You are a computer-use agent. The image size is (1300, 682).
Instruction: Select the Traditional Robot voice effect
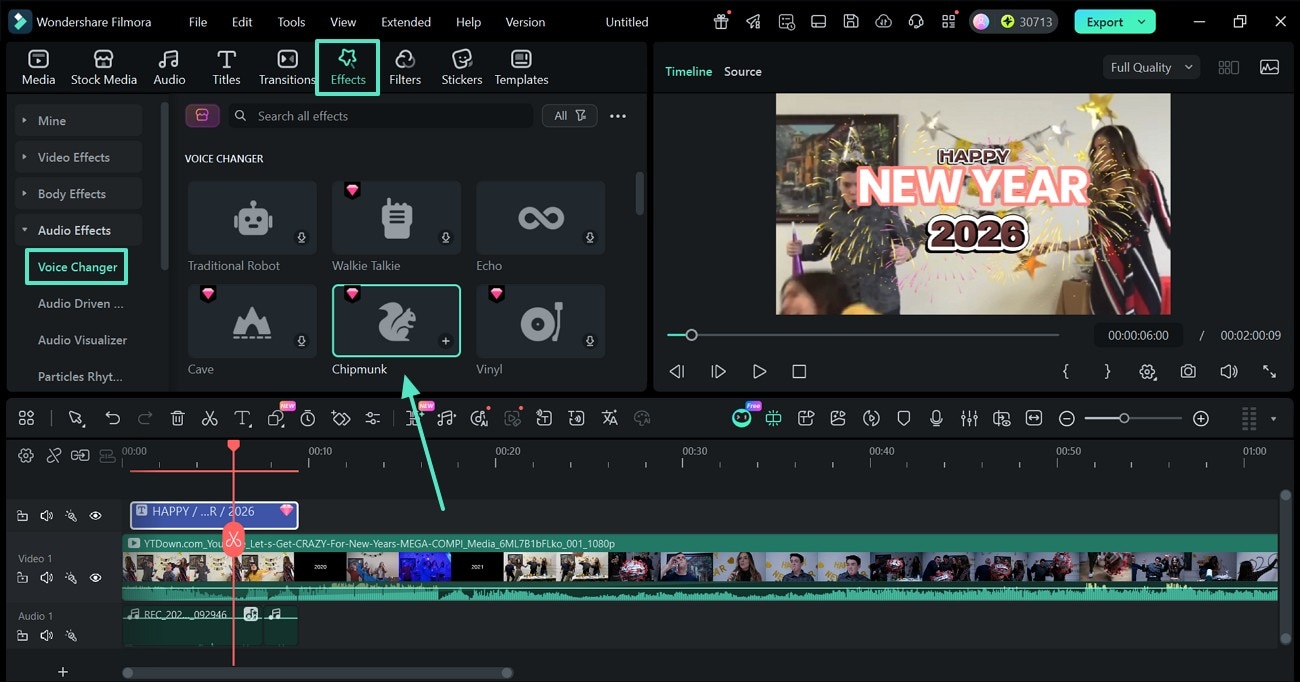tap(252, 218)
